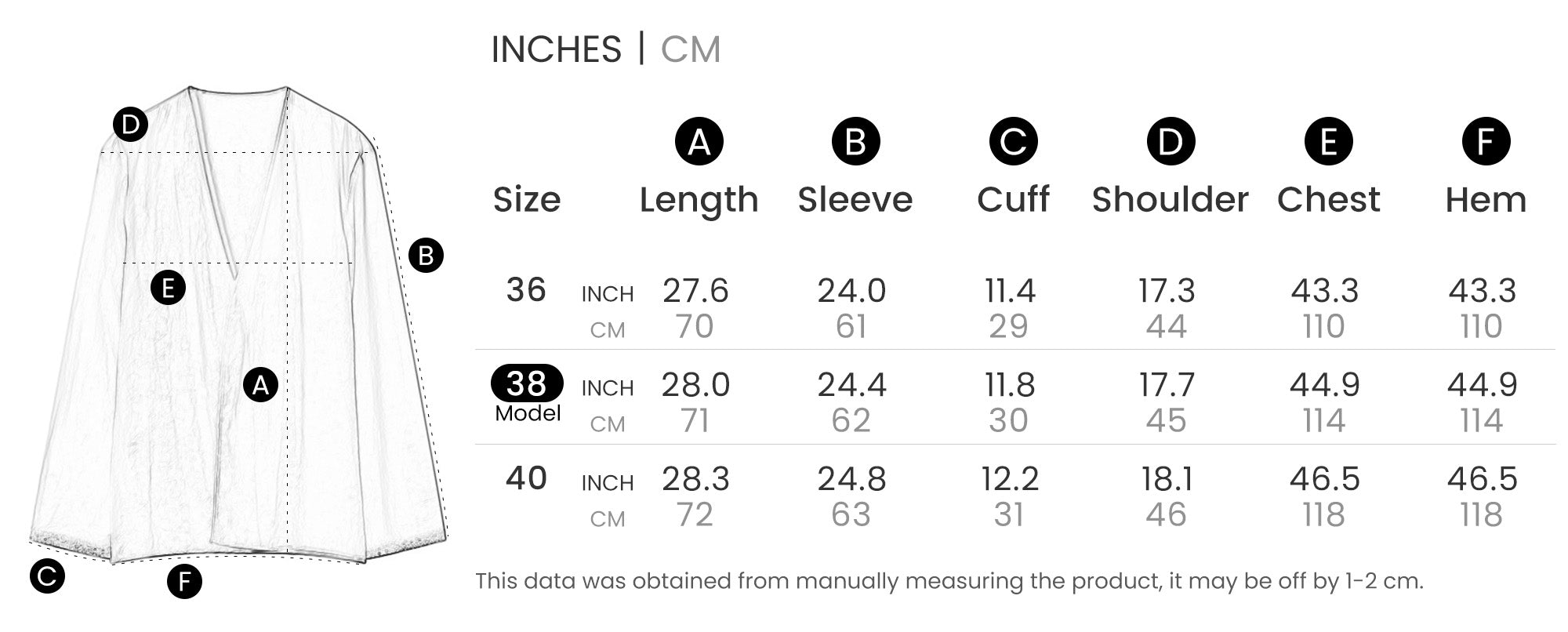Click the A badge above Length column
The image size is (1568, 632).
(699, 142)
